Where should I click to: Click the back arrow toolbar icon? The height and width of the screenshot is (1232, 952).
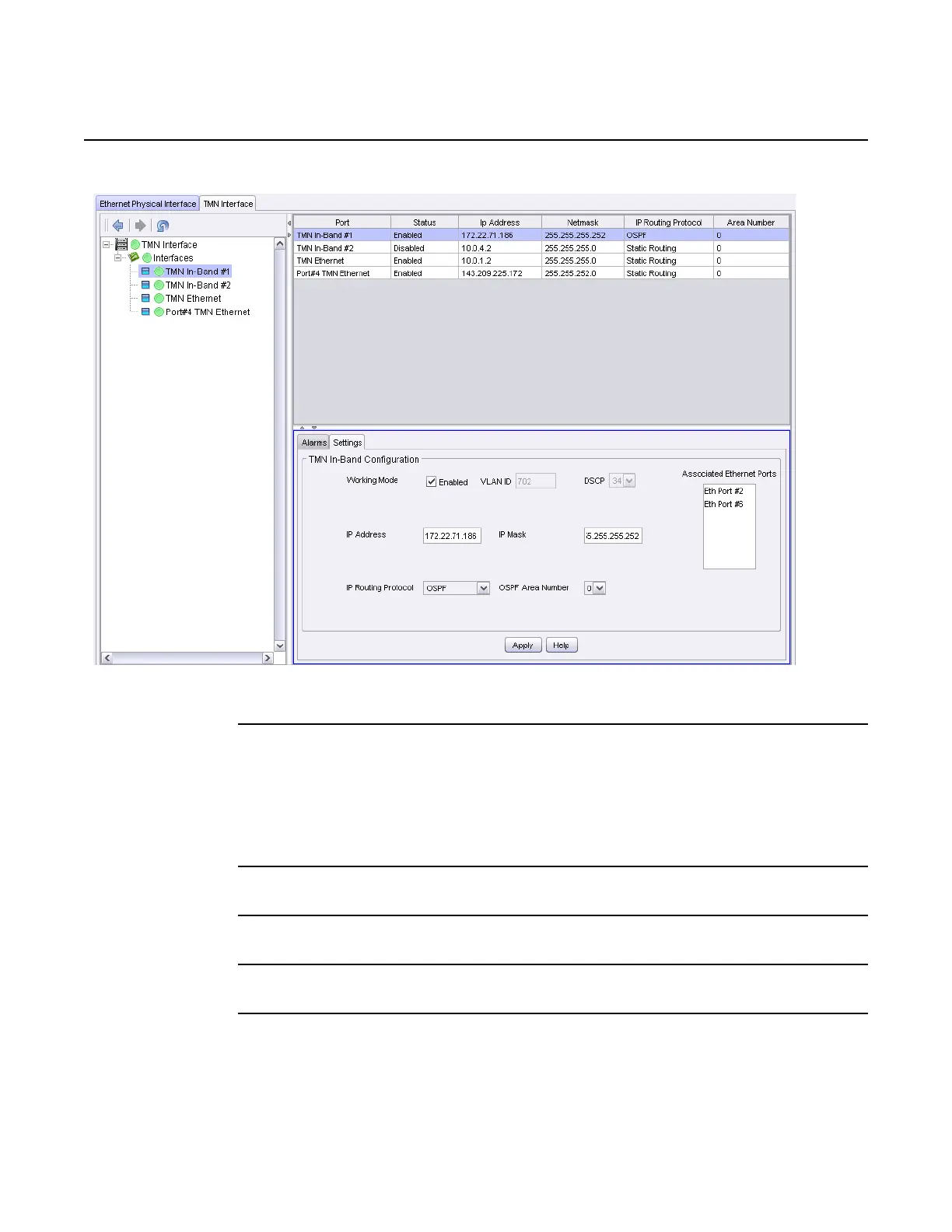(x=117, y=226)
